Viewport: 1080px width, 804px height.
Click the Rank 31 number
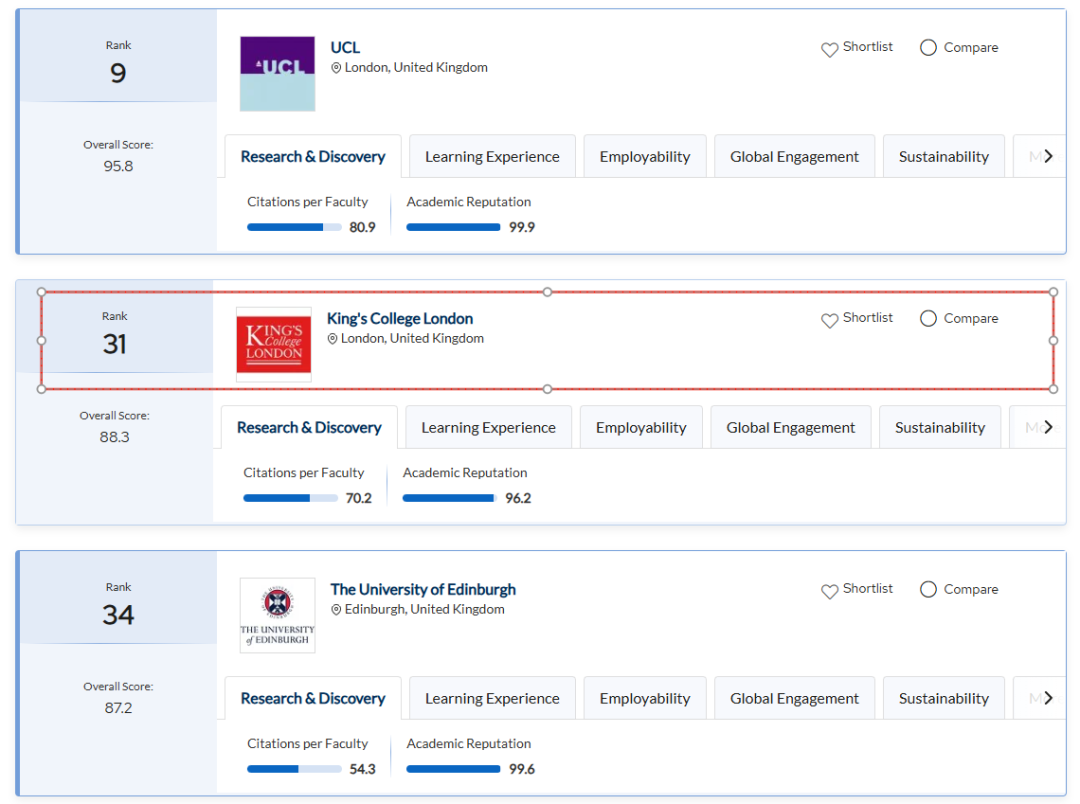coord(114,344)
